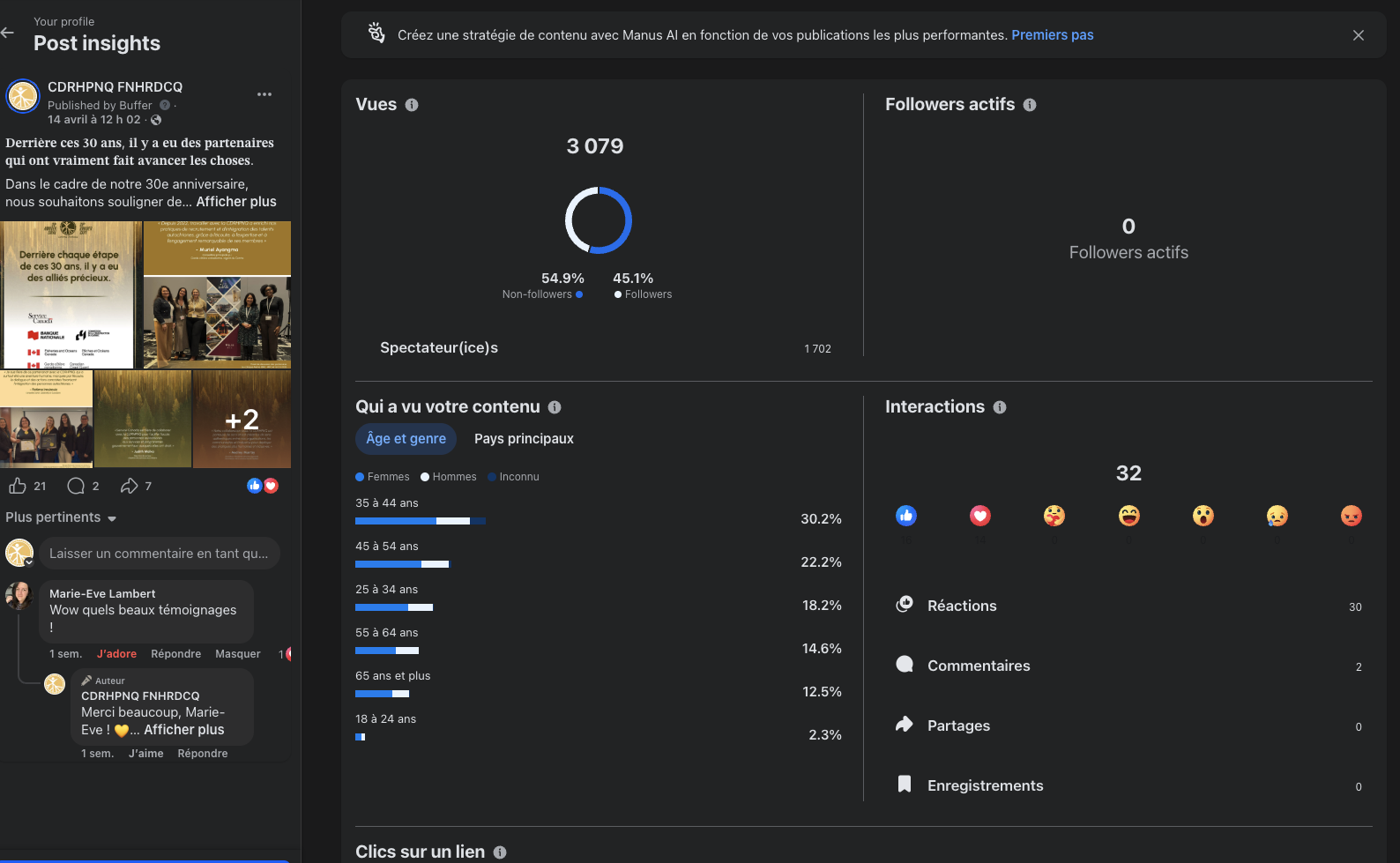Click the Angry reaction emoji in Interactions
This screenshot has height=863, width=1400.
[1352, 516]
